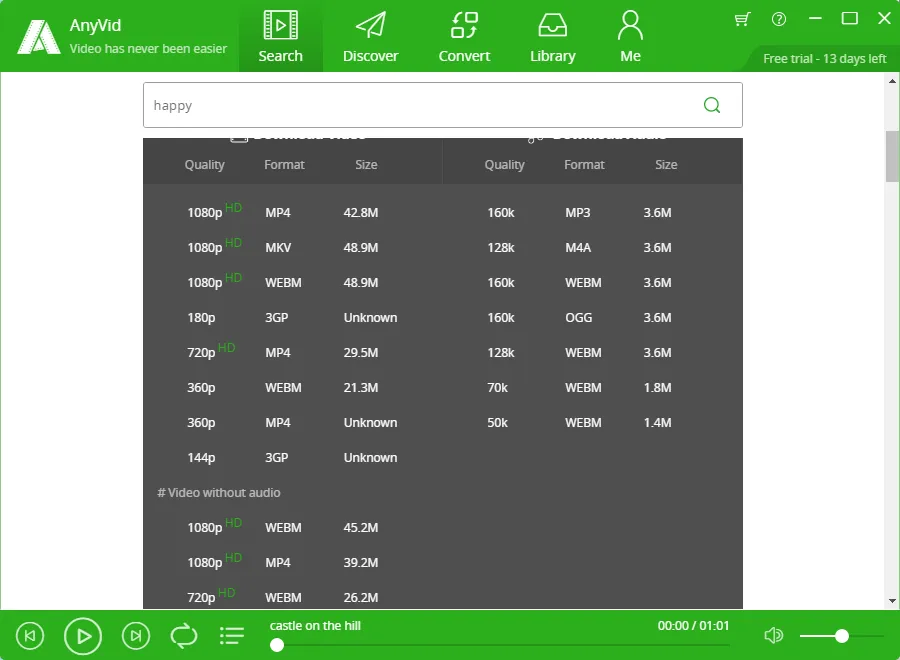Click the AnyVid logo
The image size is (900, 660).
pyautogui.click(x=38, y=37)
